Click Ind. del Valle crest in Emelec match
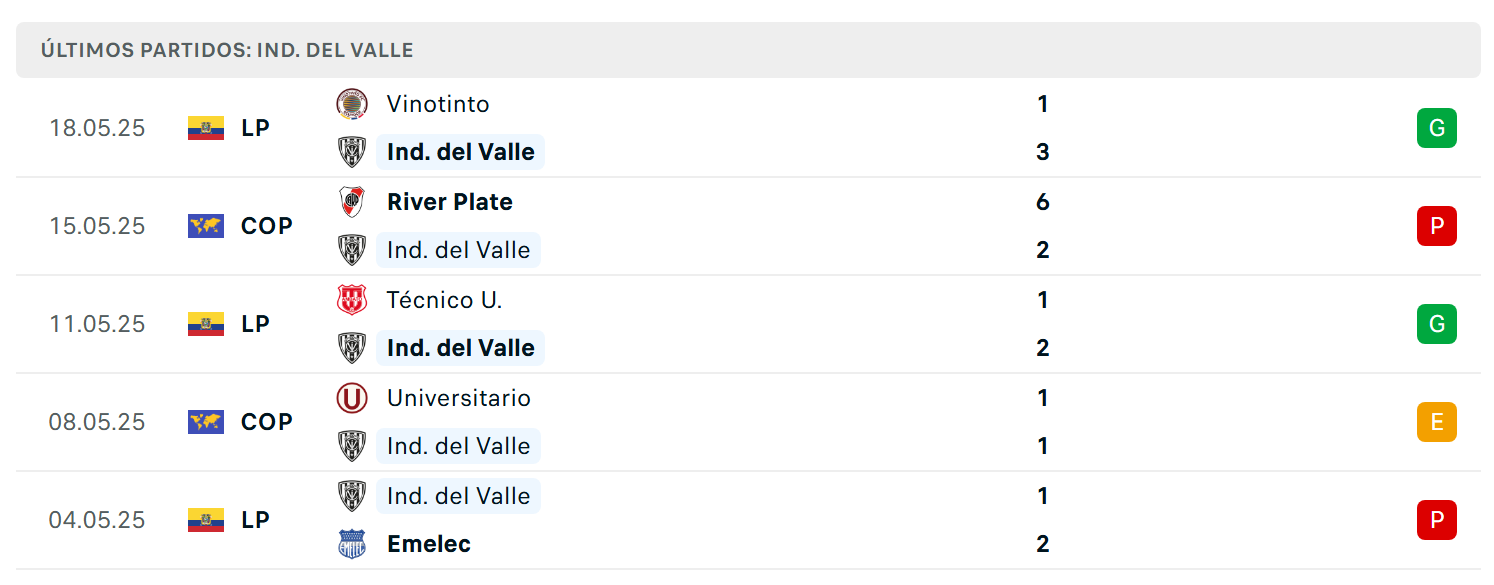This screenshot has width=1494, height=585. pyautogui.click(x=352, y=496)
